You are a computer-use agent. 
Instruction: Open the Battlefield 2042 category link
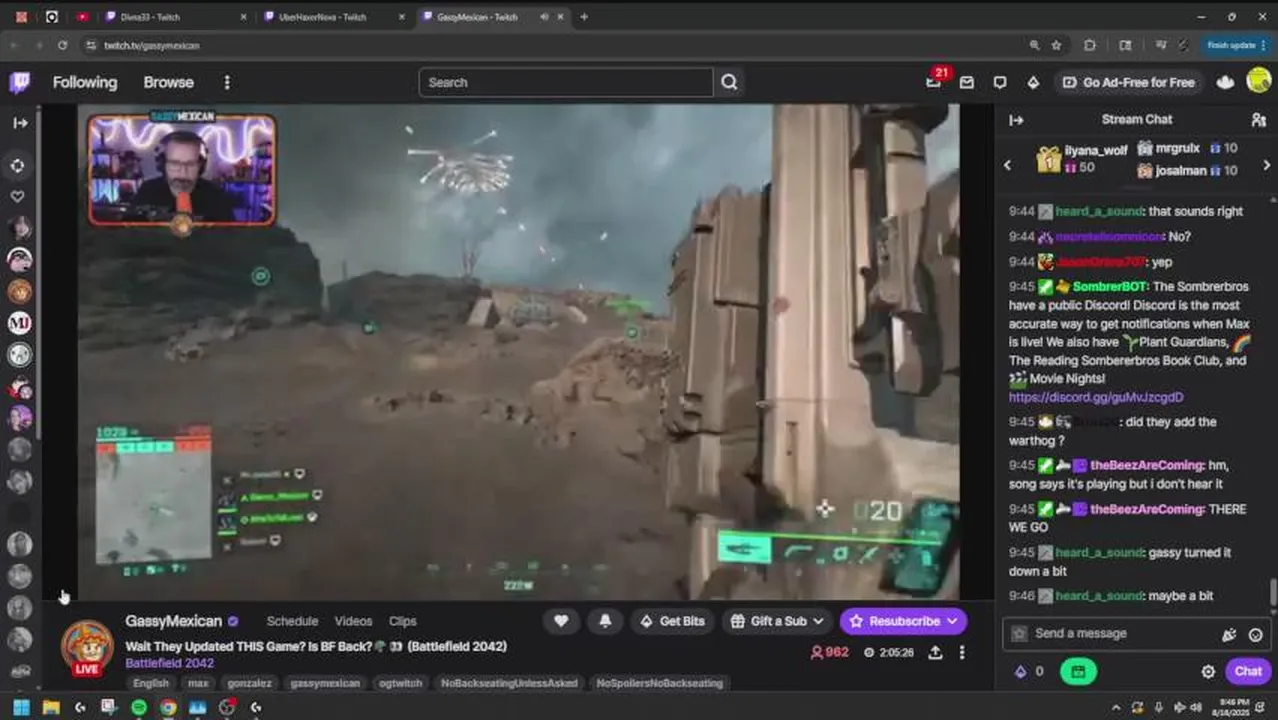(x=170, y=663)
